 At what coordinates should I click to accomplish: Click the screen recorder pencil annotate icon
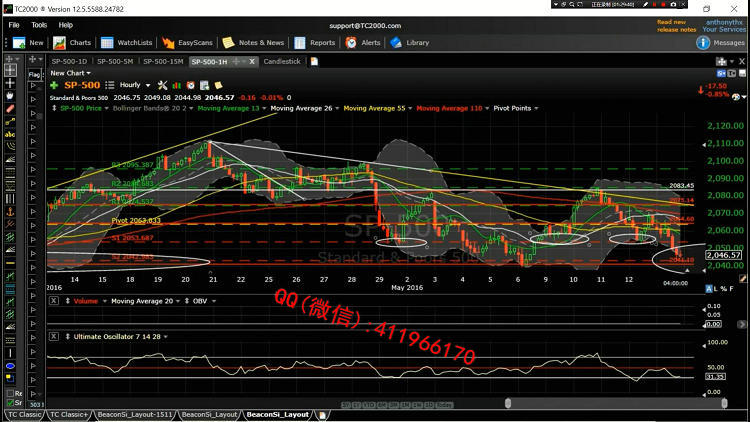[645, 4]
